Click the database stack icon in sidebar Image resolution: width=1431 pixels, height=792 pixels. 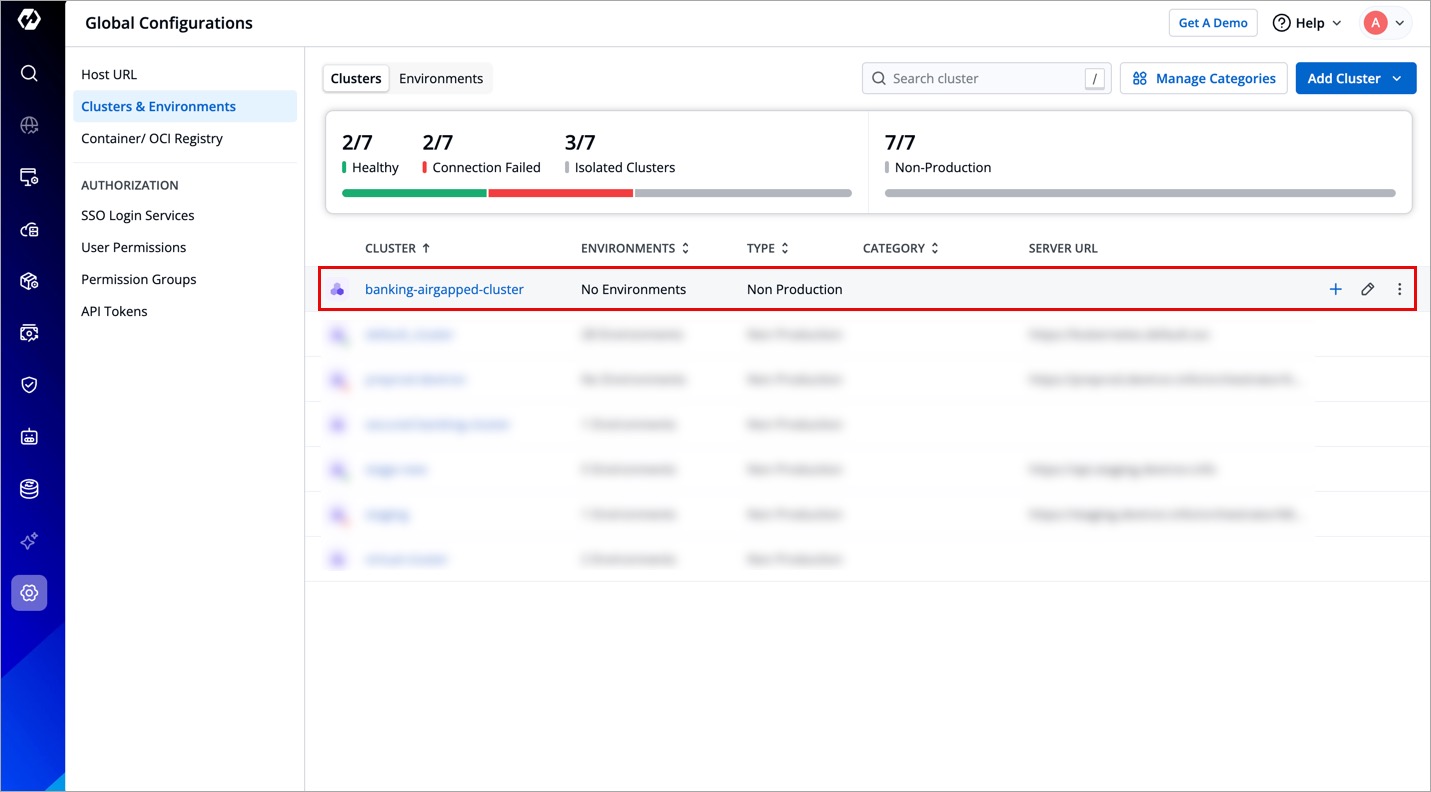coord(29,489)
